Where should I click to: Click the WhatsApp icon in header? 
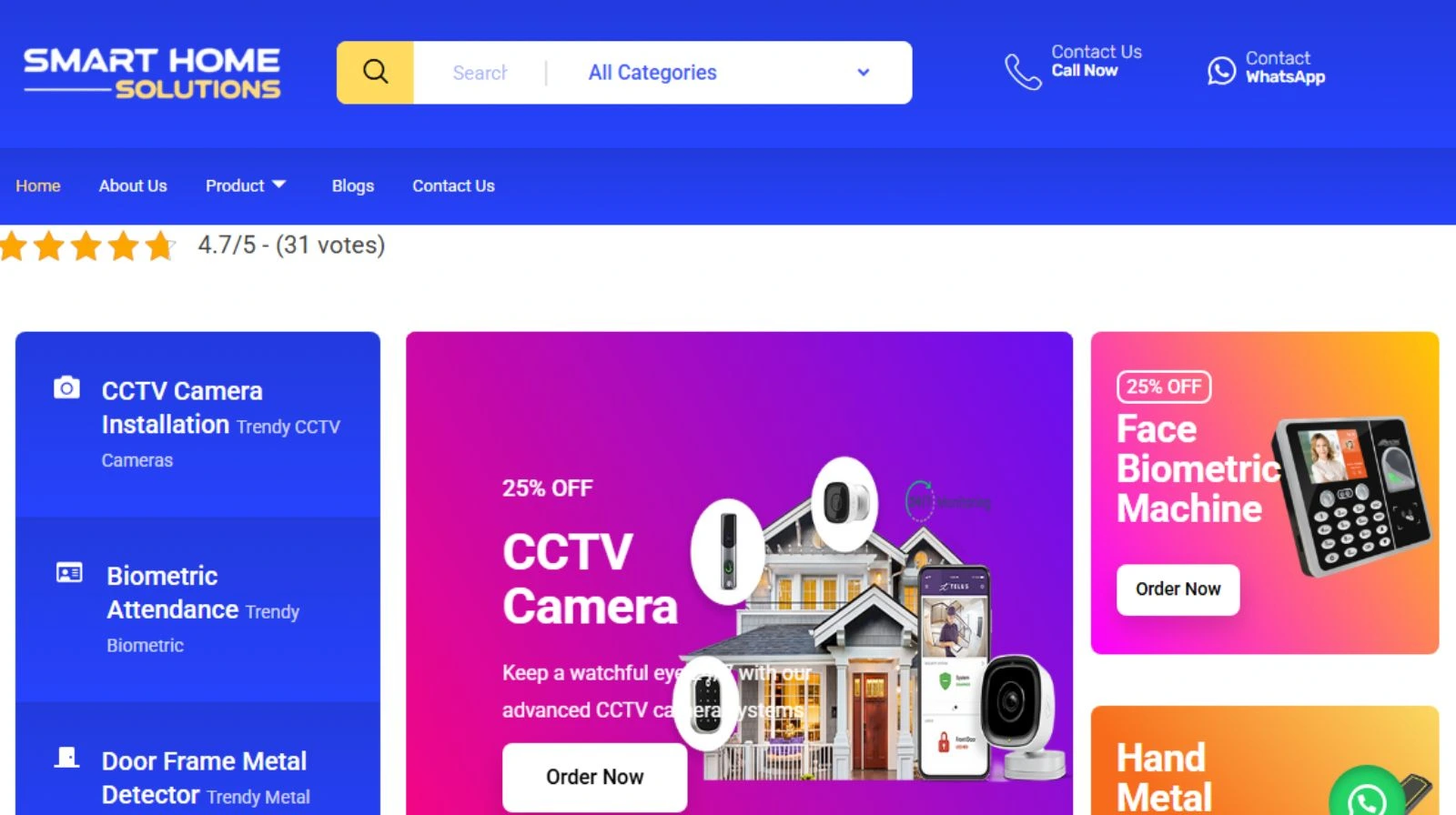click(x=1221, y=70)
